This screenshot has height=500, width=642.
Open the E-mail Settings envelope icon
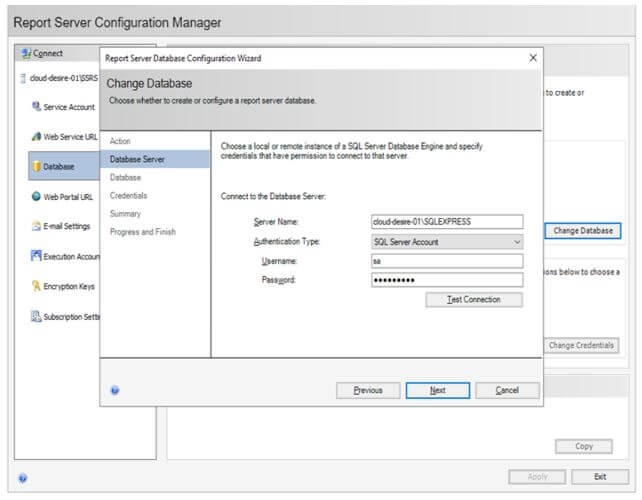[36, 226]
